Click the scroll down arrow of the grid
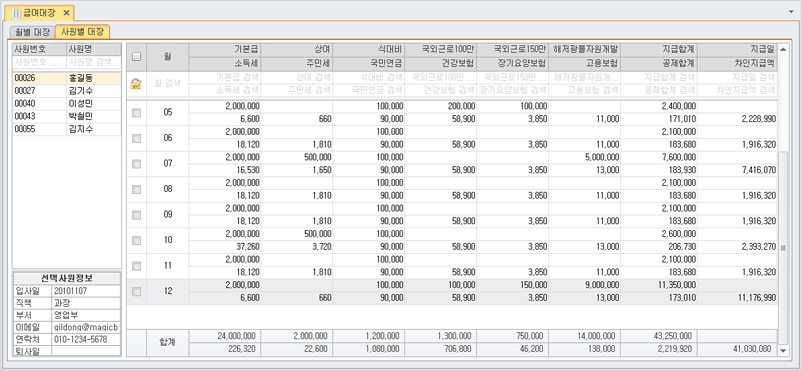The image size is (802, 371). click(783, 351)
